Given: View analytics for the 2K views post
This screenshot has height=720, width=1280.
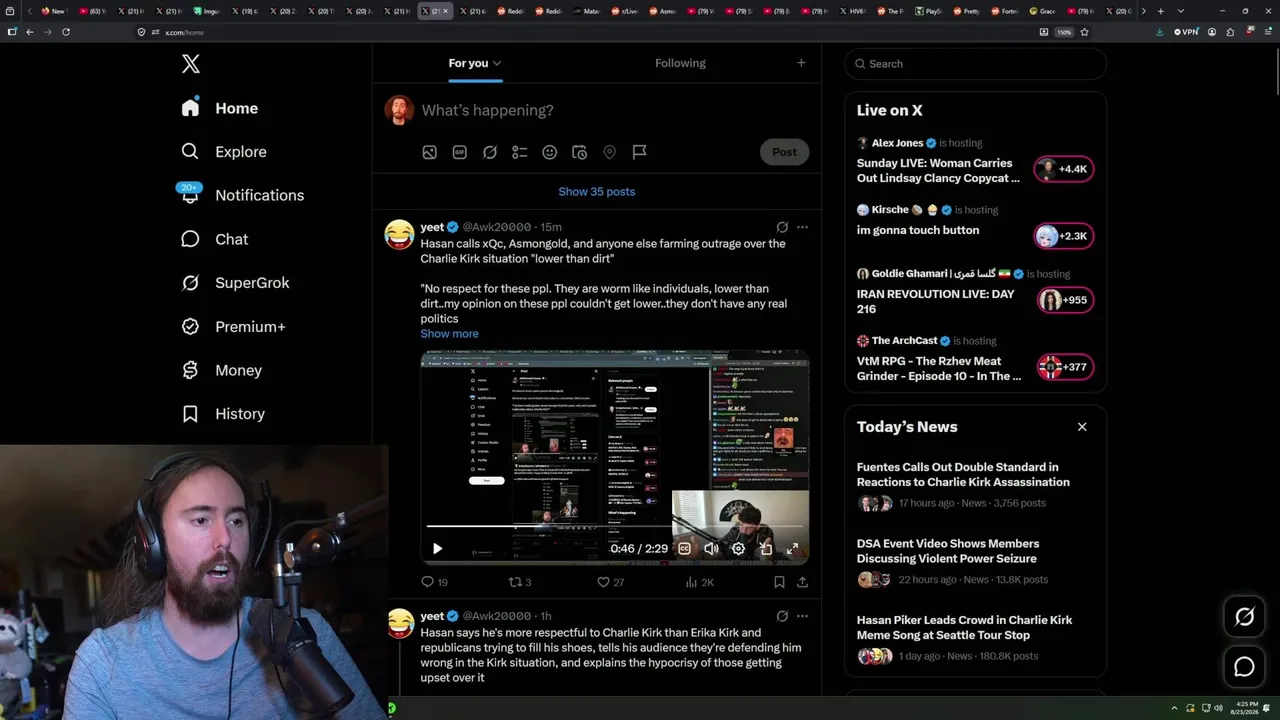Looking at the screenshot, I should tap(700, 582).
